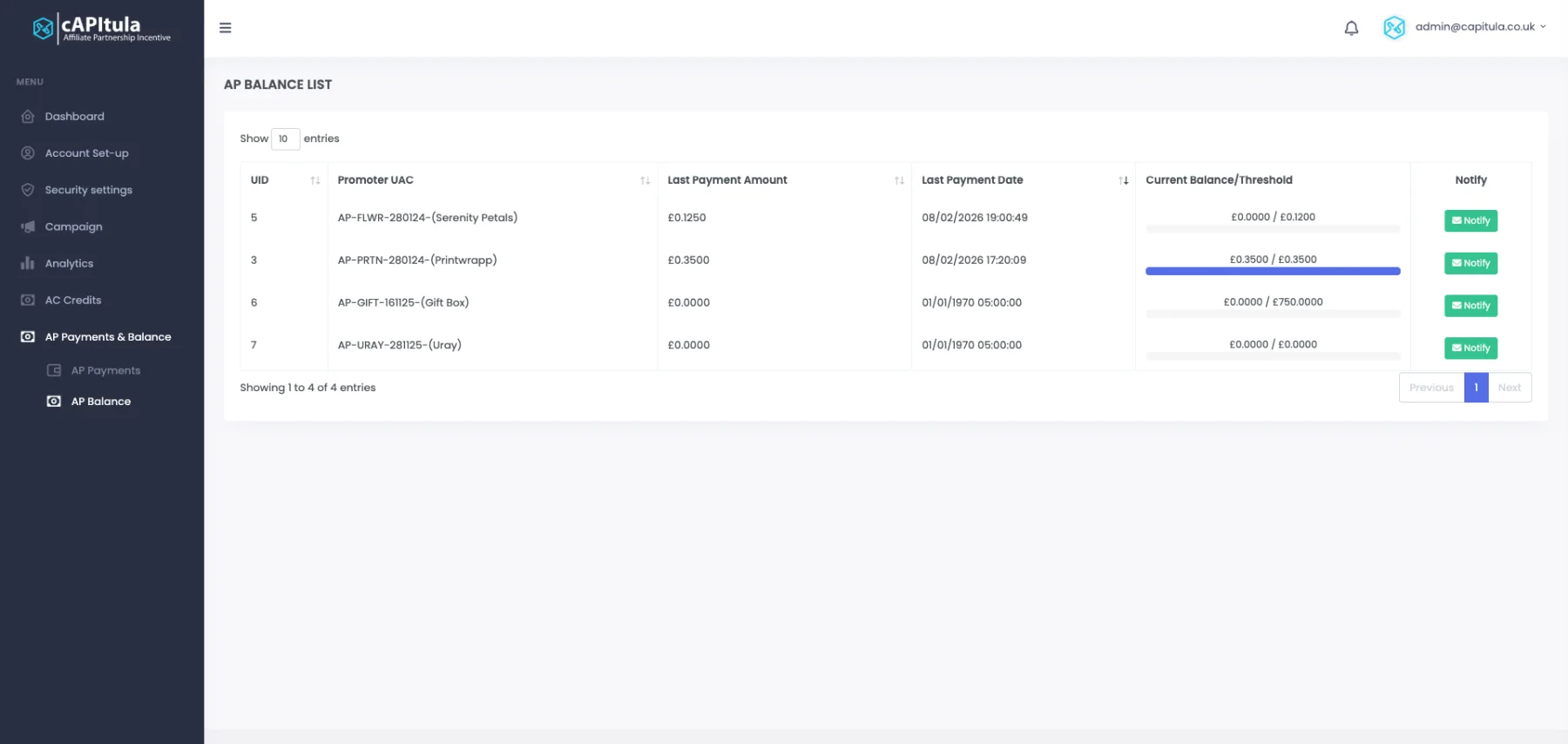Sort by Promoter UAC column arrows
This screenshot has width=1568, height=744.
[645, 180]
